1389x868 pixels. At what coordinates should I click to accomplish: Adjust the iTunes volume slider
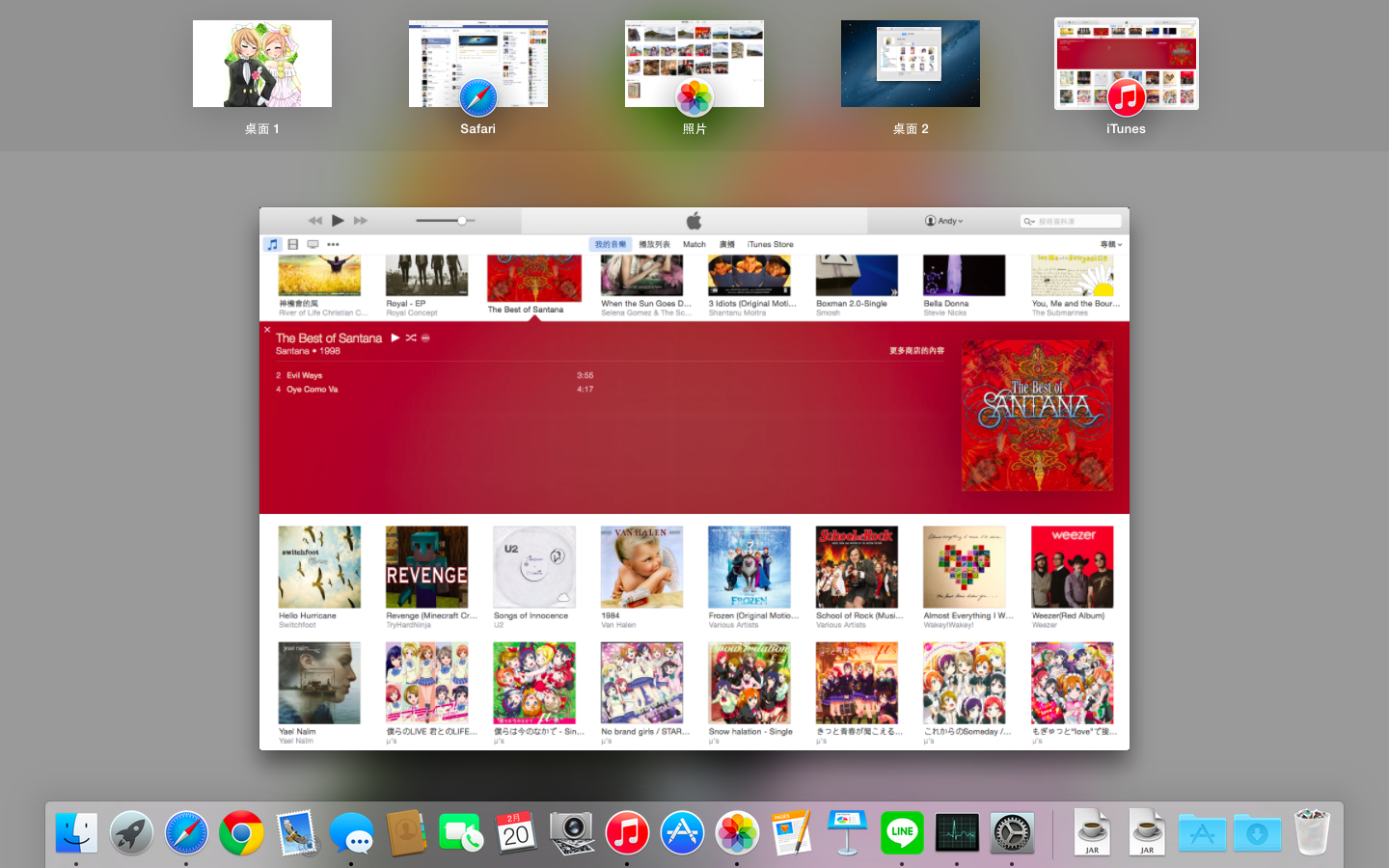point(445,221)
